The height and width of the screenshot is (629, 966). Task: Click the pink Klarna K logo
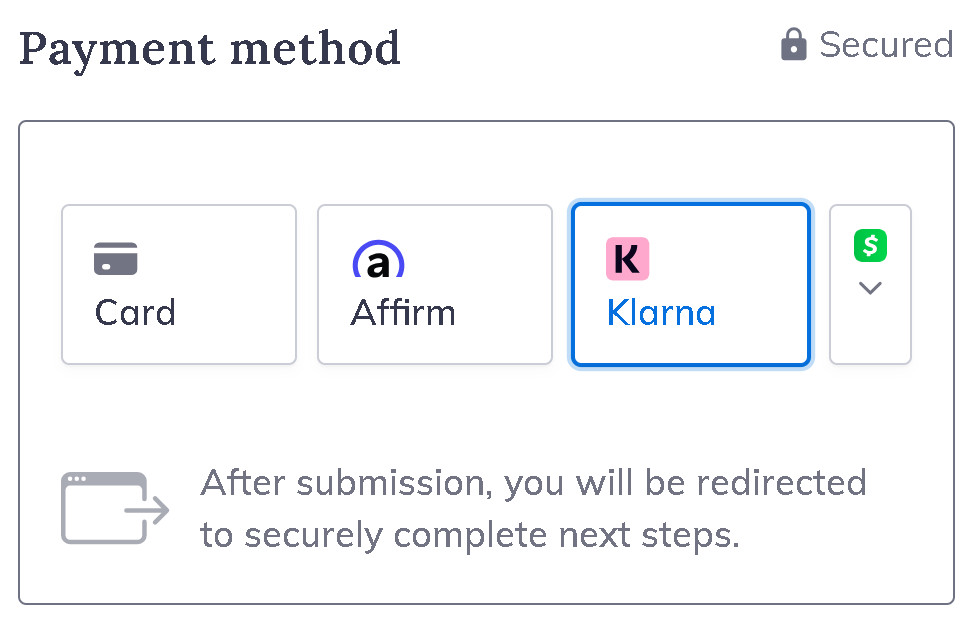pos(628,258)
